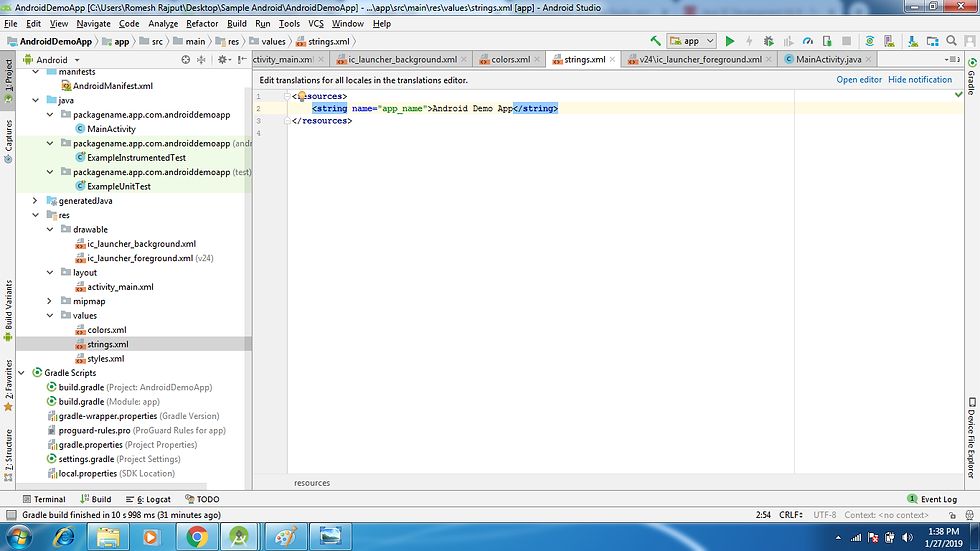Select AndroidManifest.xml in project tree
This screenshot has width=980, height=551.
pos(106,86)
